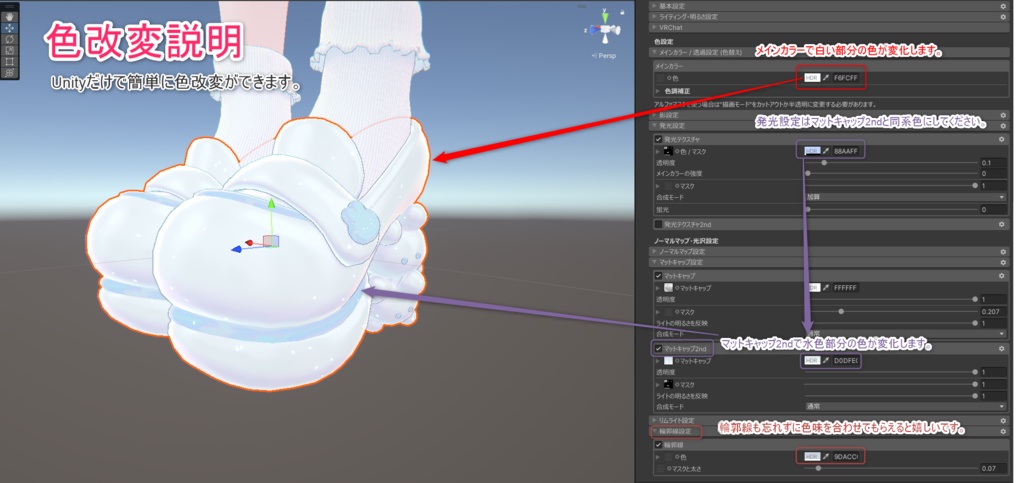Screen dimensions: 1024x483
Task: Open gear menu for リムライト設定
Action: (1002, 420)
